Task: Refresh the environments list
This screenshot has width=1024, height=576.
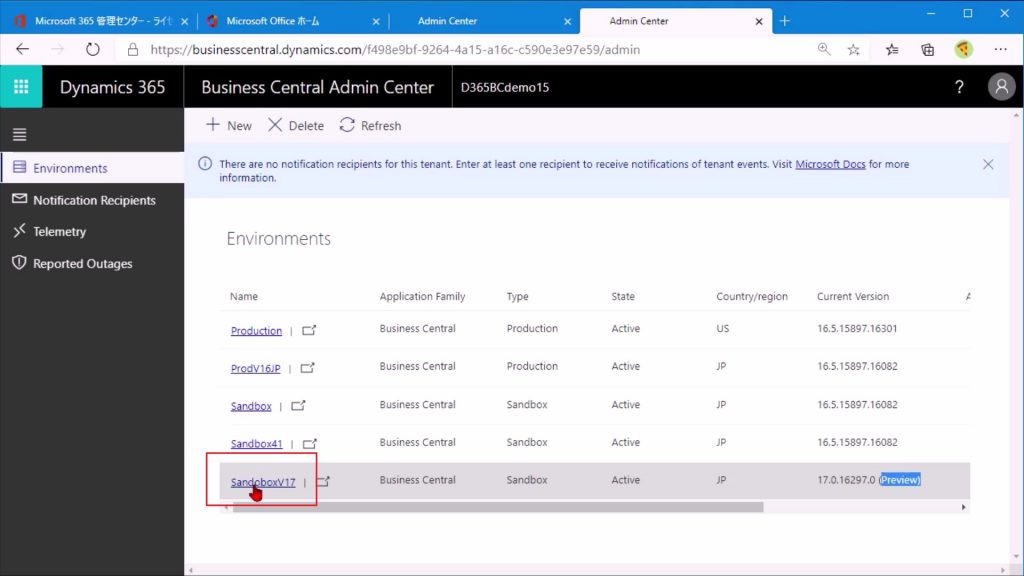Action: pos(370,125)
